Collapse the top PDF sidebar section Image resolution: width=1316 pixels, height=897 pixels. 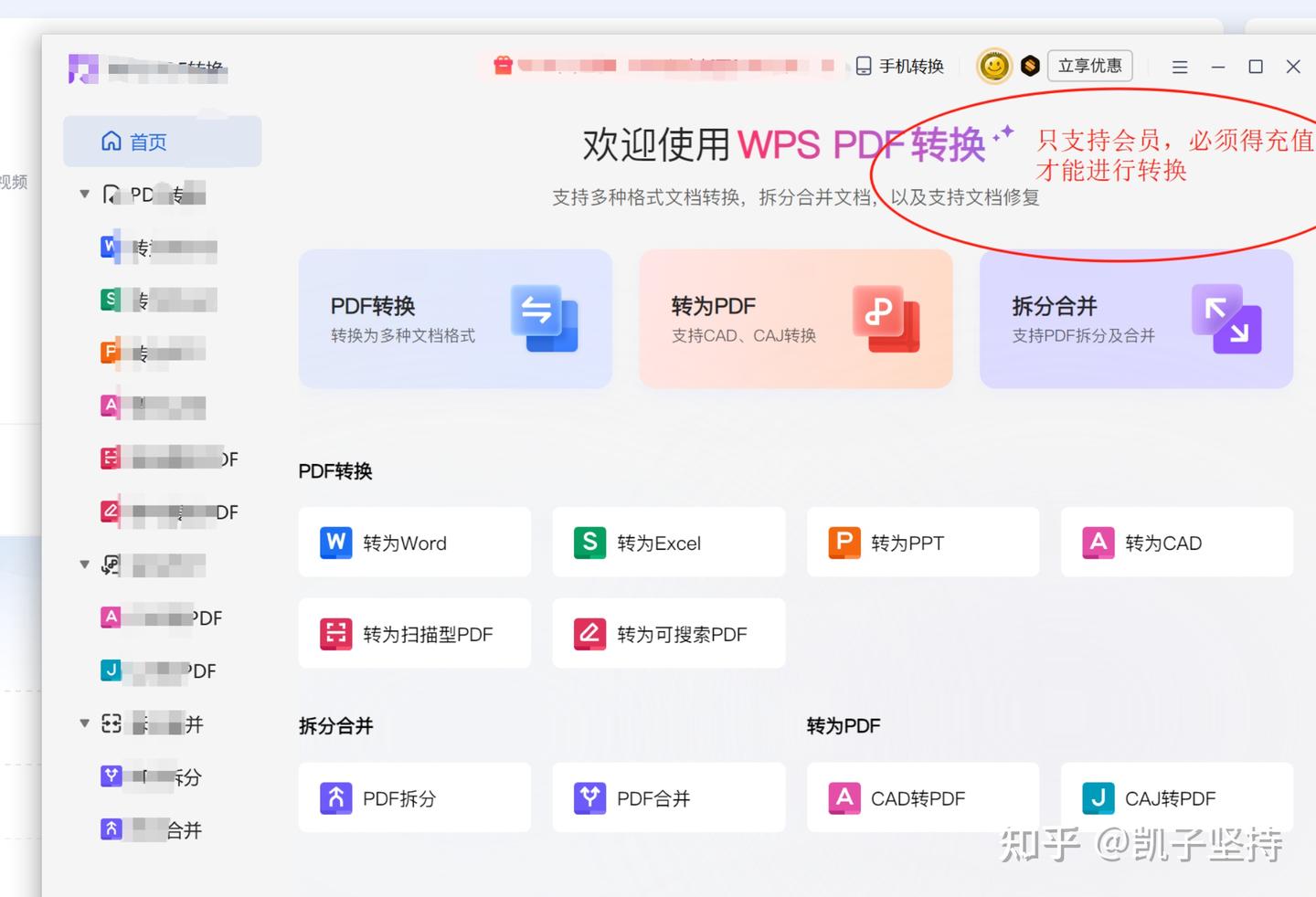click(84, 194)
